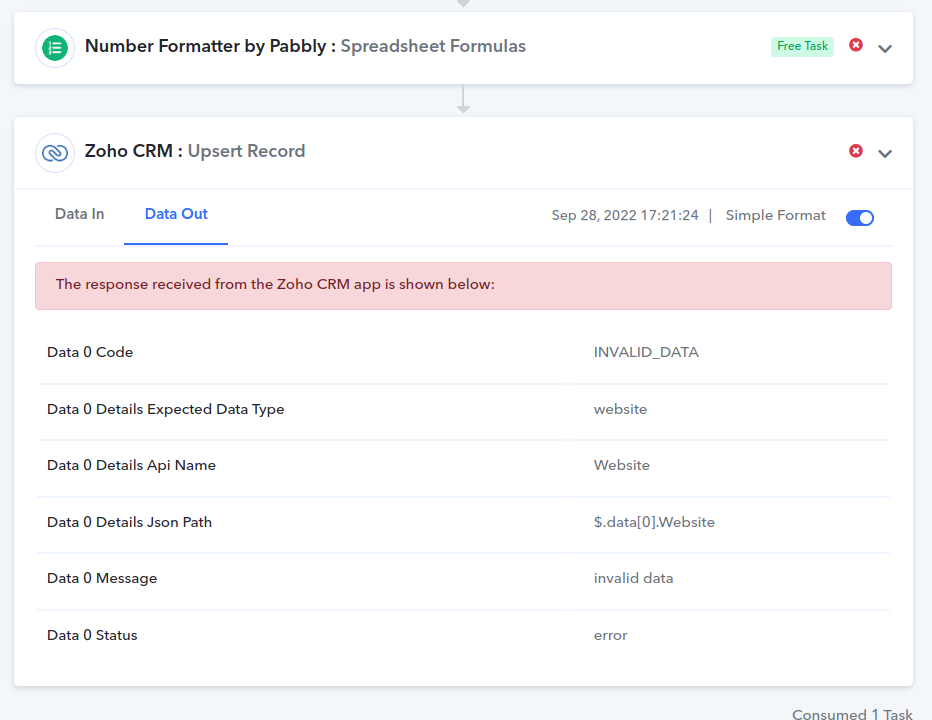Click the Consumed 1 Task text
932x720 pixels.
click(x=852, y=713)
